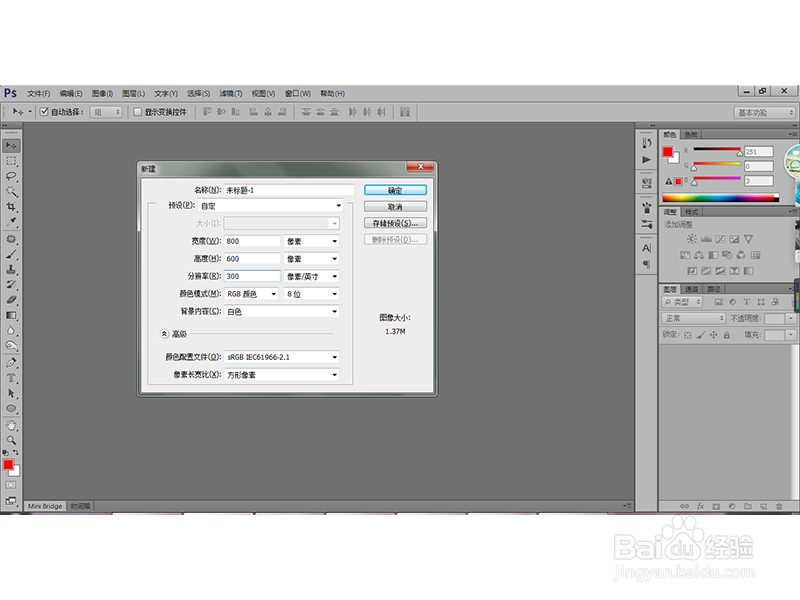Switch to the 样式 Styles tab
Screen dimensions: 800x600
[691, 212]
